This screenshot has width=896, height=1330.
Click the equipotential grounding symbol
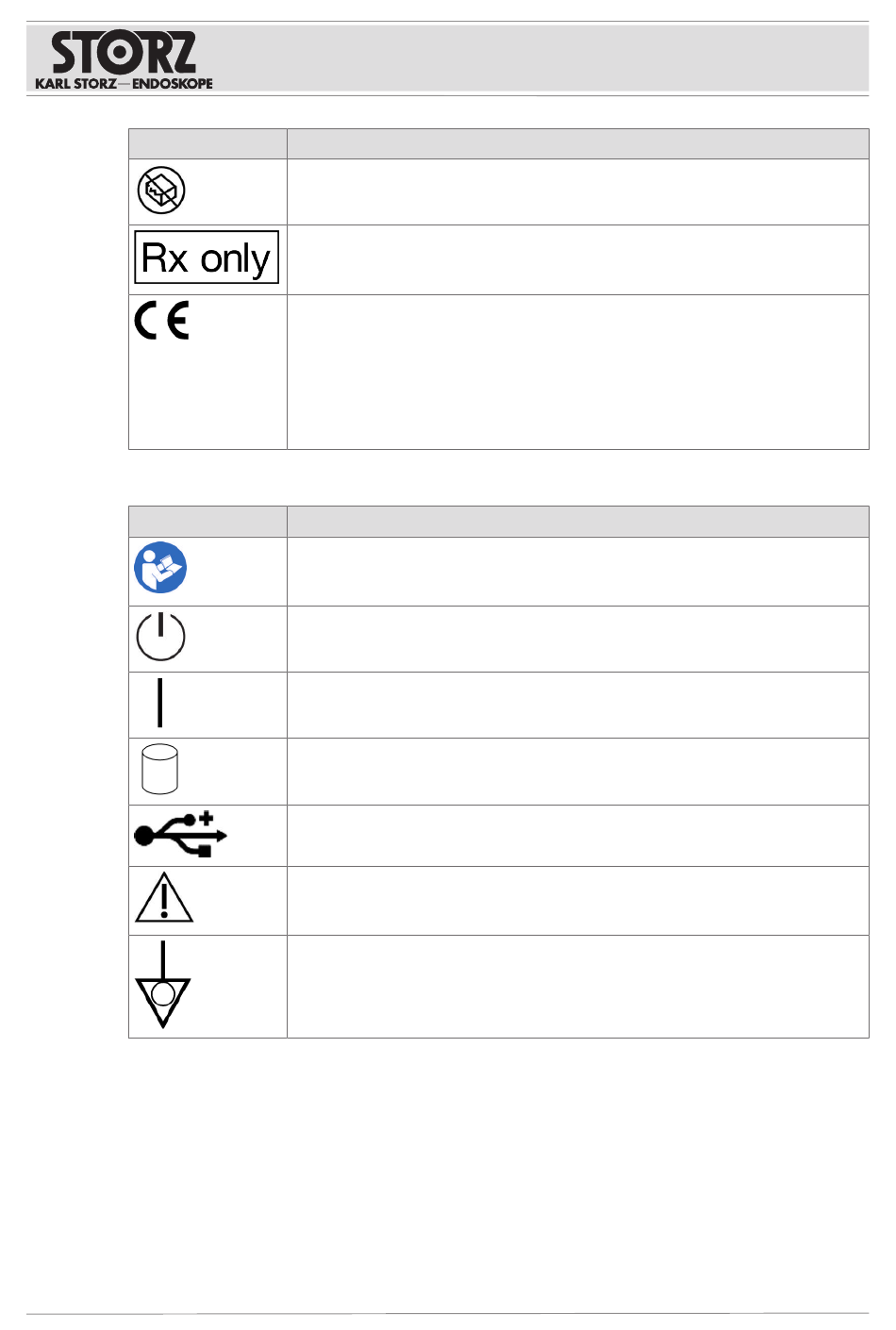tap(163, 986)
